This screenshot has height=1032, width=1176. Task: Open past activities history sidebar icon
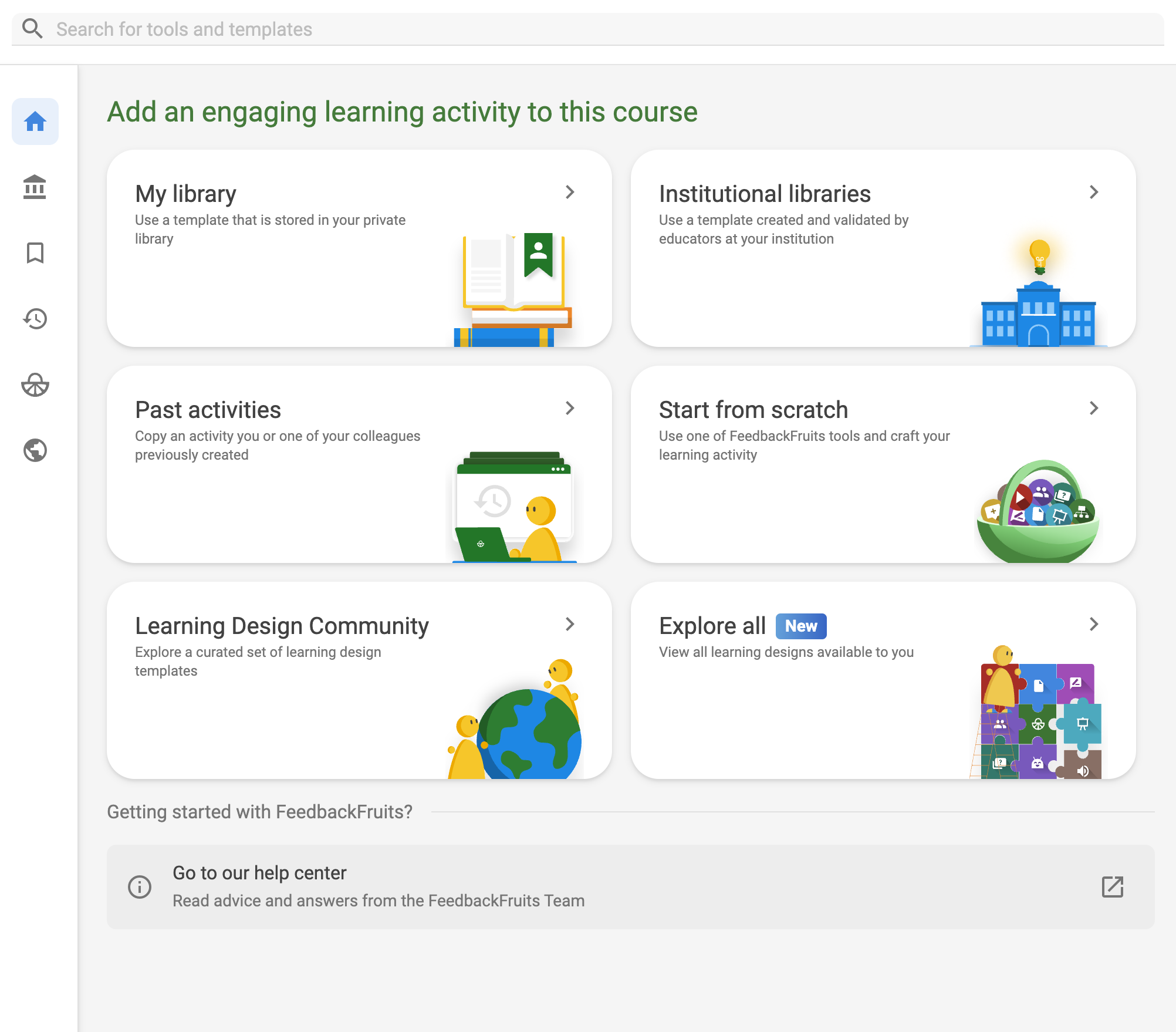tap(35, 319)
